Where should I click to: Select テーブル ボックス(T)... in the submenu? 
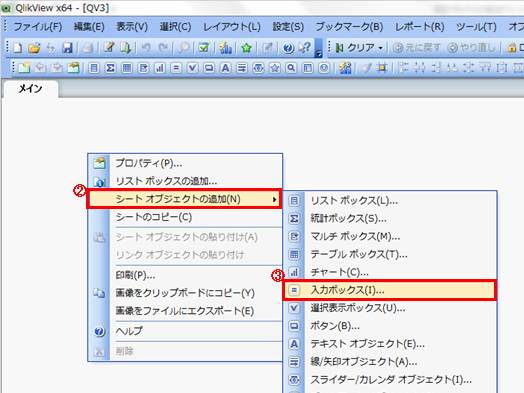point(390,254)
